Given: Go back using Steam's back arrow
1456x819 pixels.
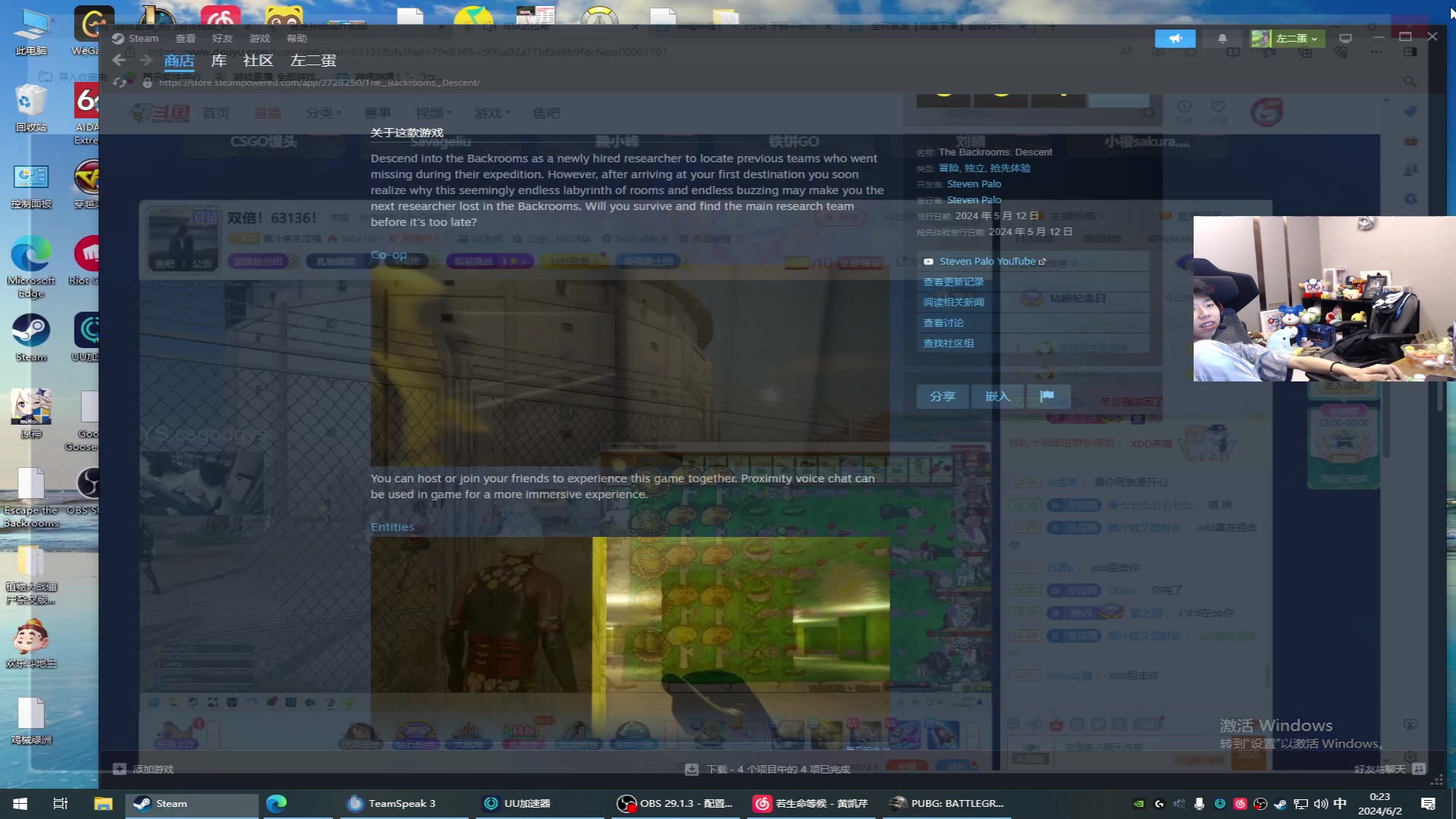Looking at the screenshot, I should [119, 61].
